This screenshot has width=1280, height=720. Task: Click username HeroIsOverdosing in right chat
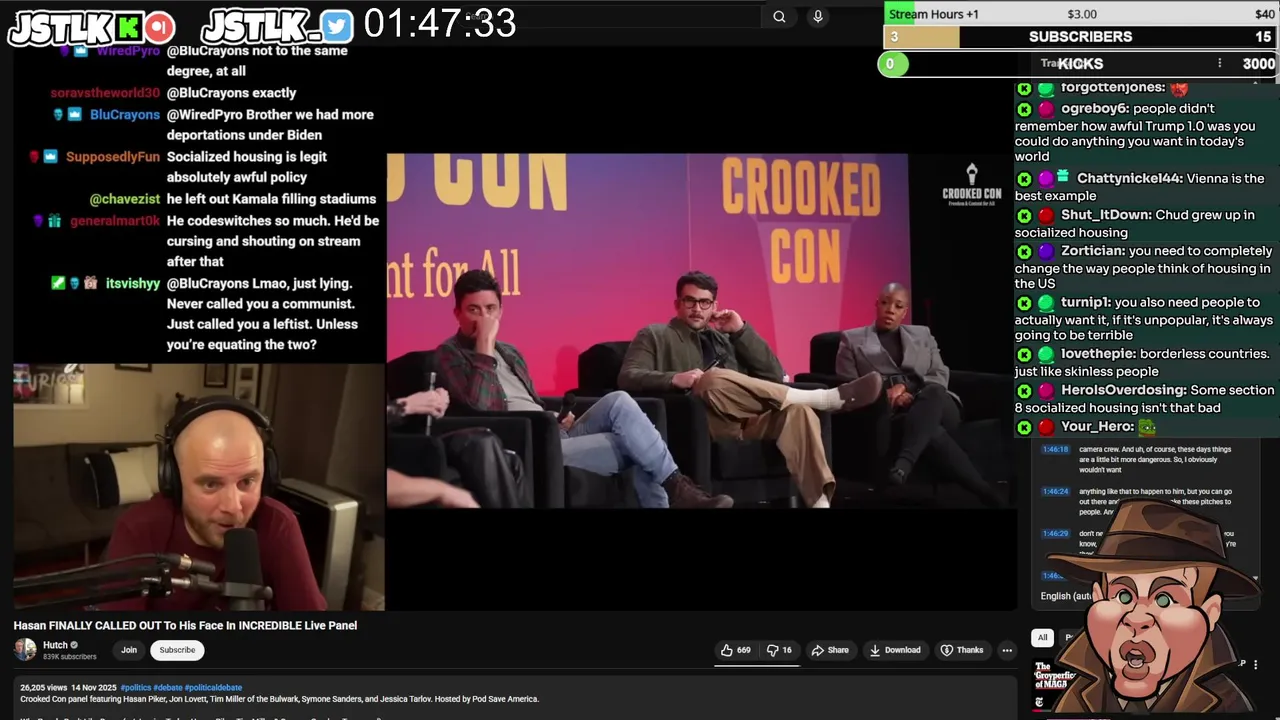coord(1124,390)
